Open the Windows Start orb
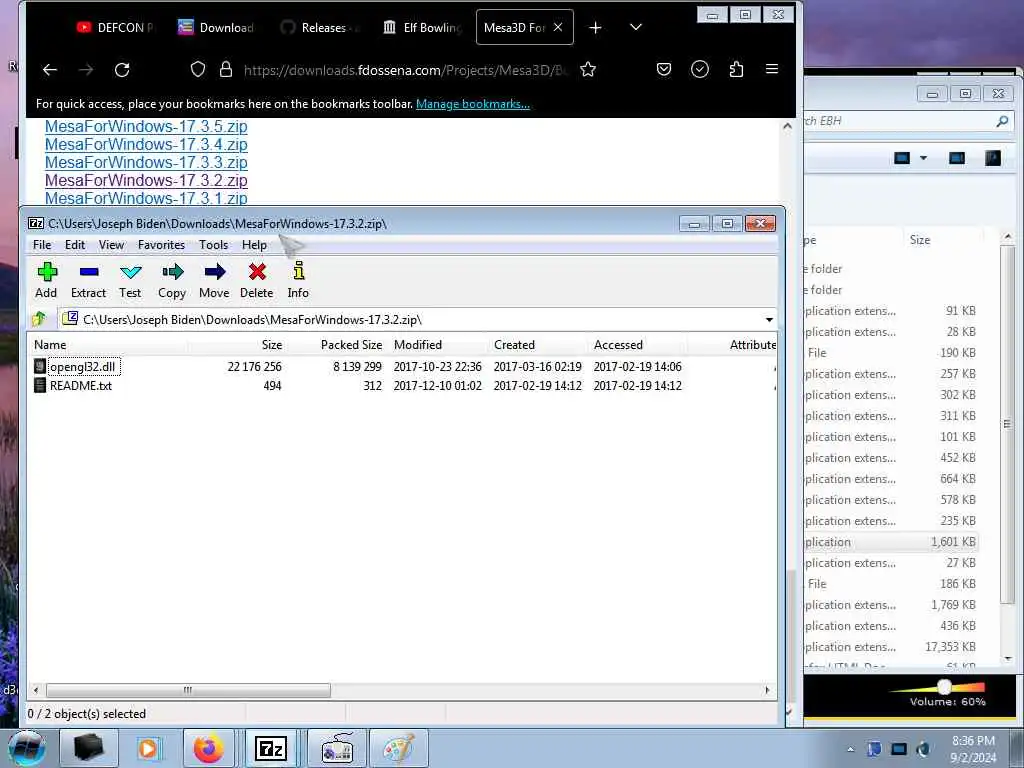 [27, 748]
